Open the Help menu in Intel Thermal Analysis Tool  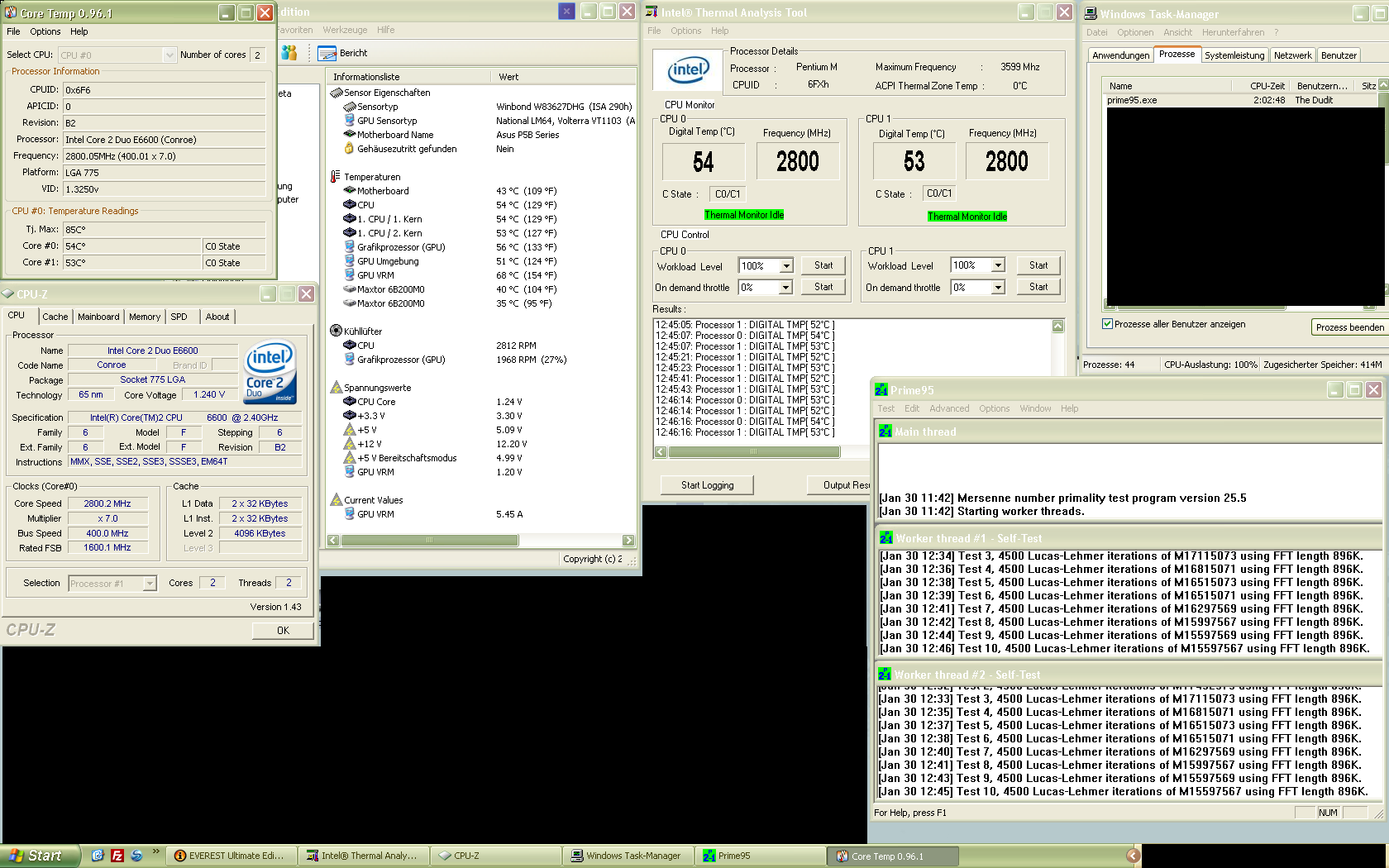coord(719,31)
